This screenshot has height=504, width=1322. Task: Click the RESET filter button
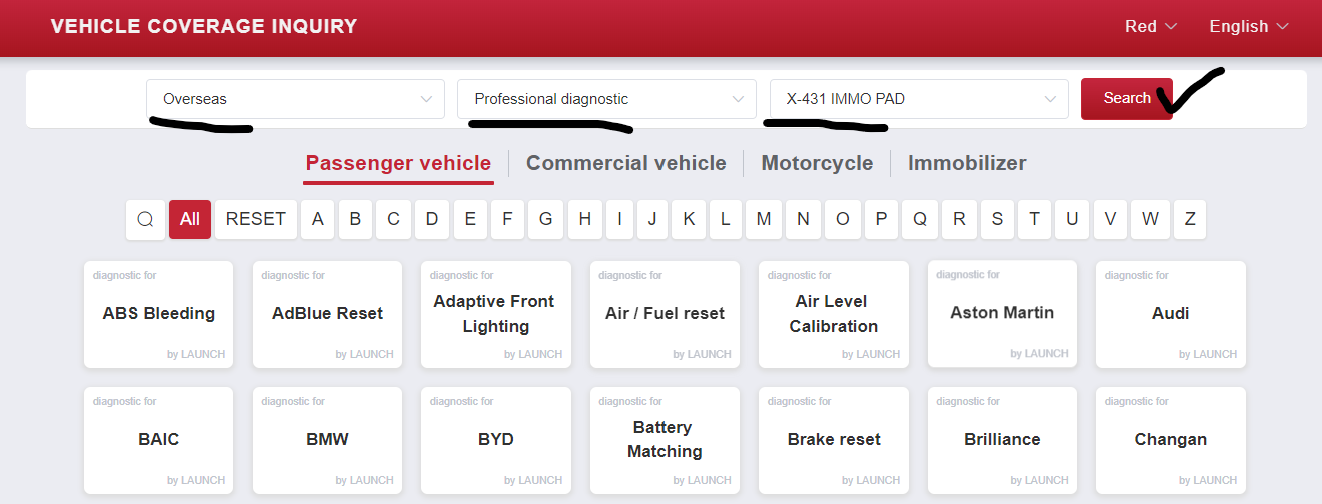256,219
